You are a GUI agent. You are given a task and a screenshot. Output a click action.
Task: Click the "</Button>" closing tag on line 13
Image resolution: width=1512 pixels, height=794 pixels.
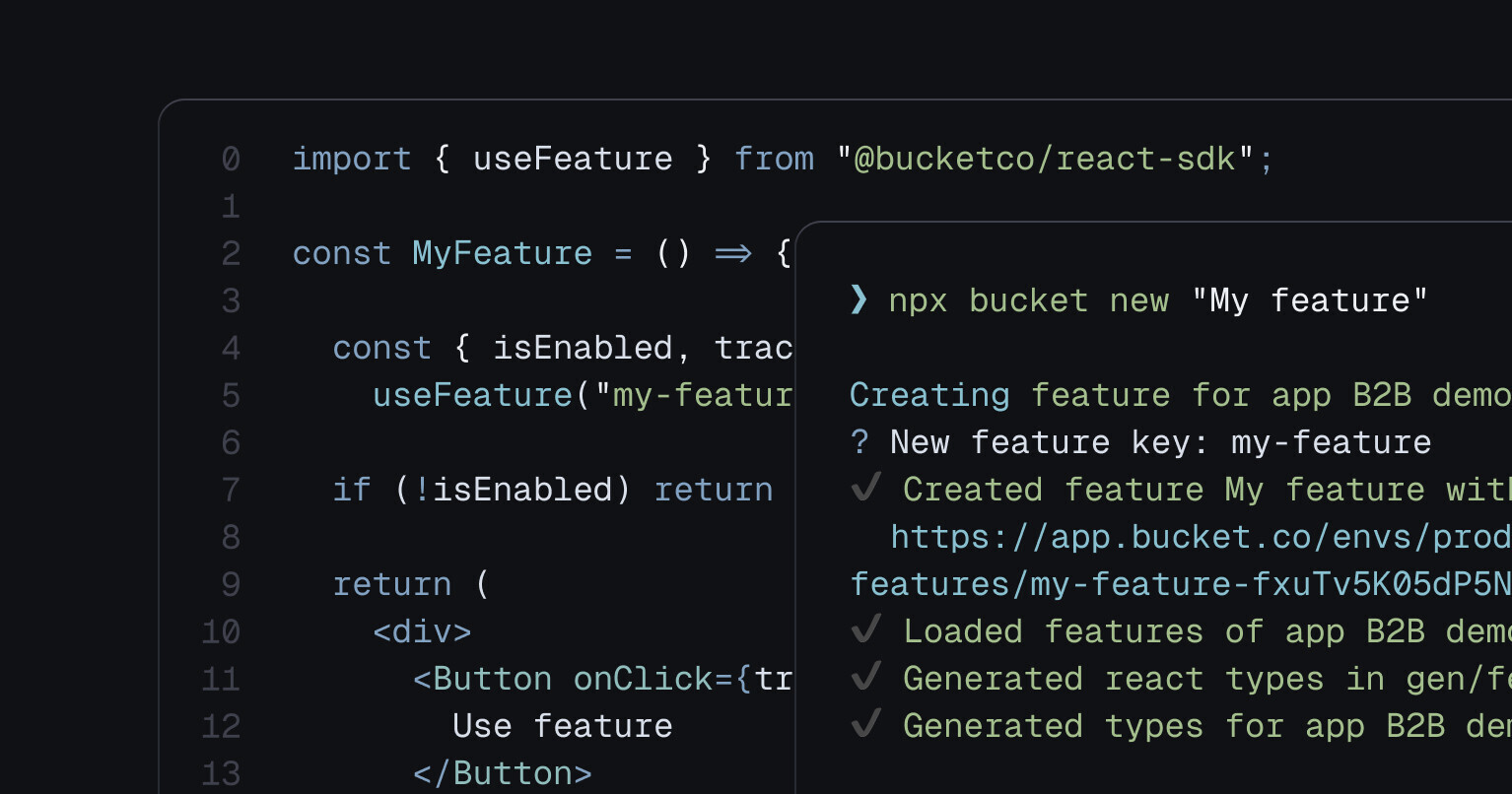[x=503, y=773]
